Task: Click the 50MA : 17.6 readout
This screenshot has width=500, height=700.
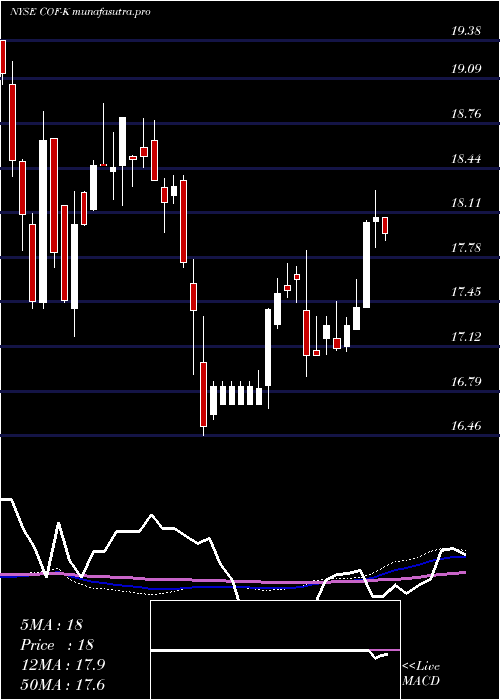Action: tap(62, 685)
